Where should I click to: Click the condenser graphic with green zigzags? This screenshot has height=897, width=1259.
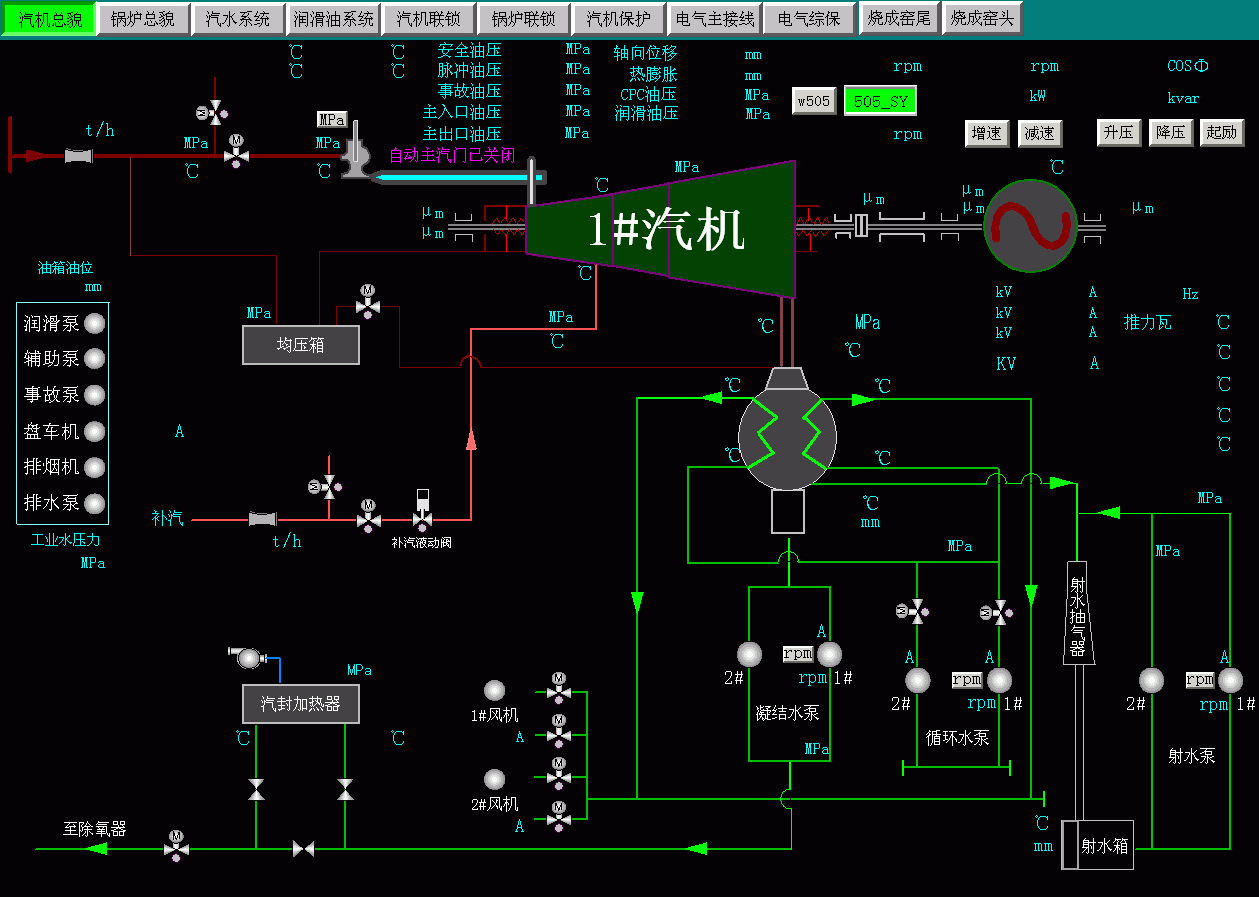pyautogui.click(x=787, y=437)
